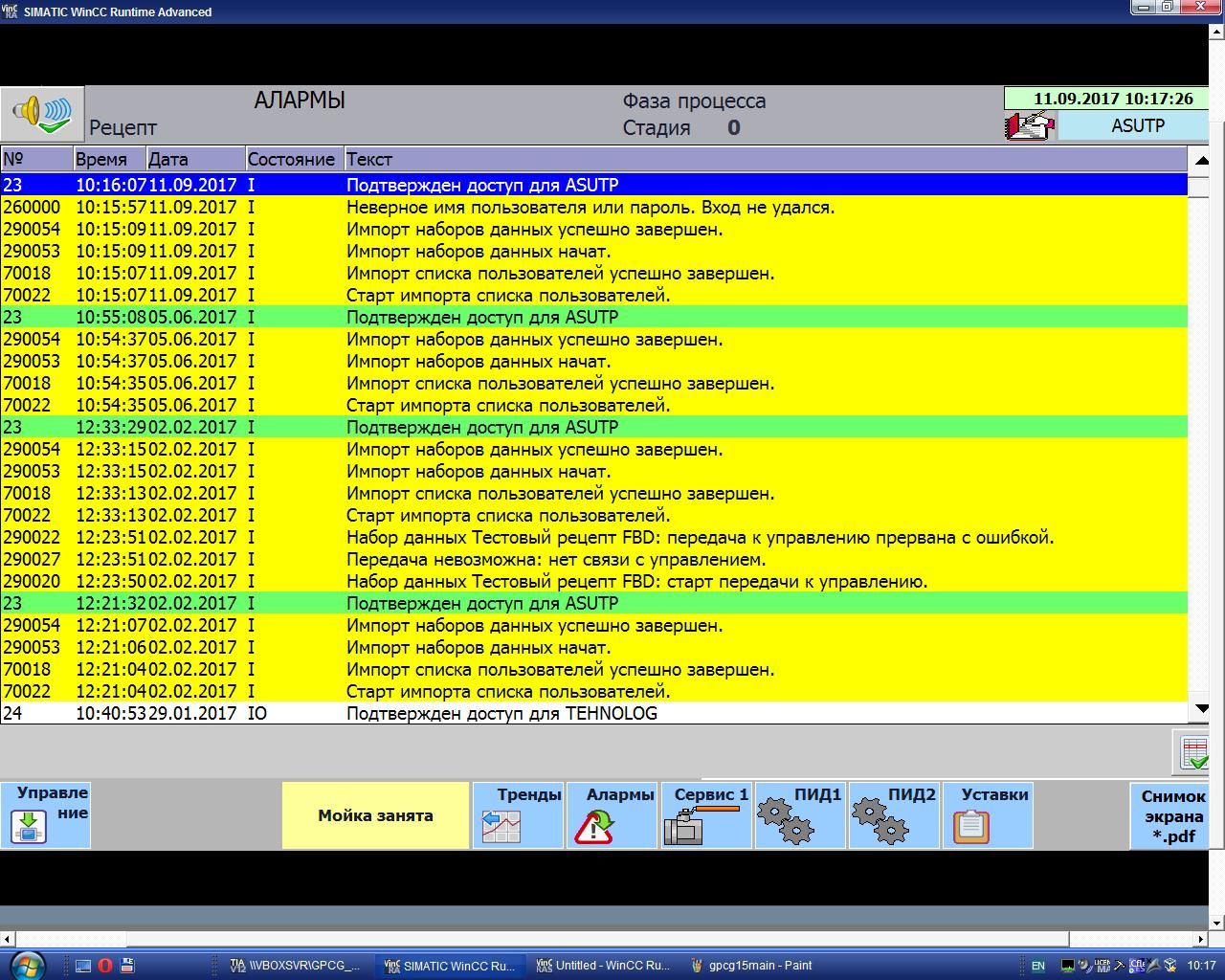Save screenshot with Снимок экрана *.pdf button

coord(1173,815)
